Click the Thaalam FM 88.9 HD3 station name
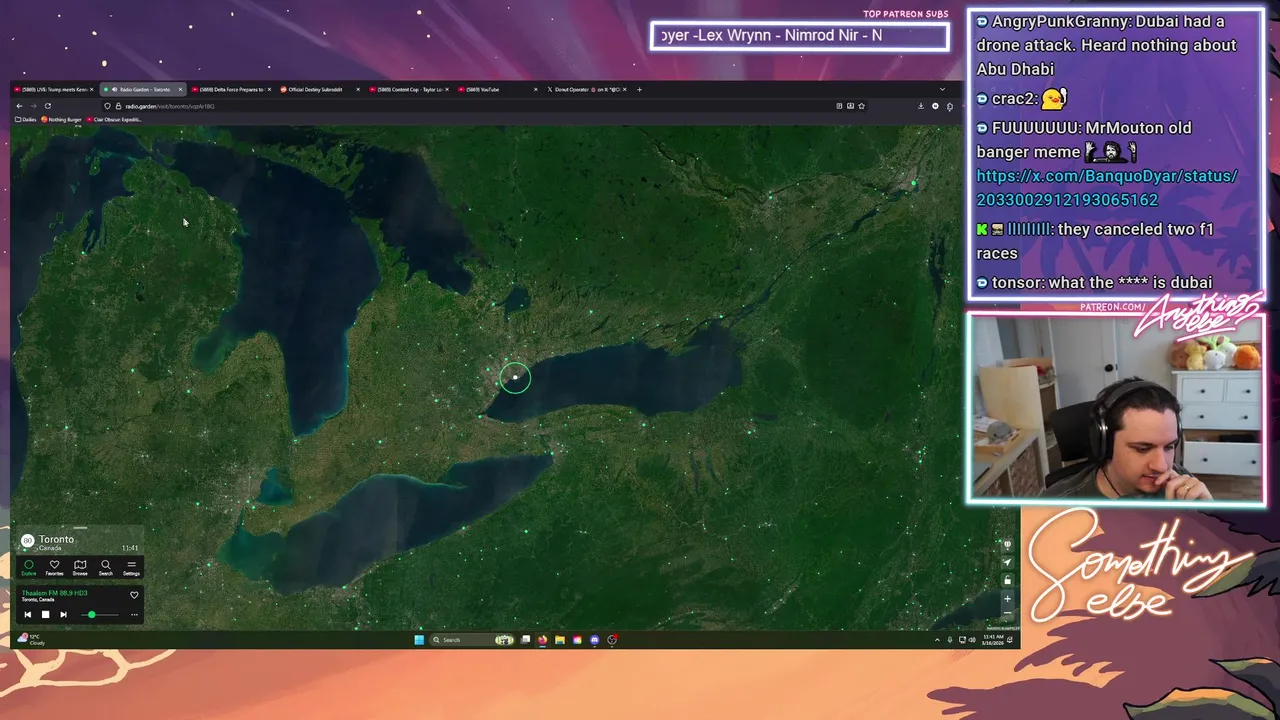 click(55, 593)
